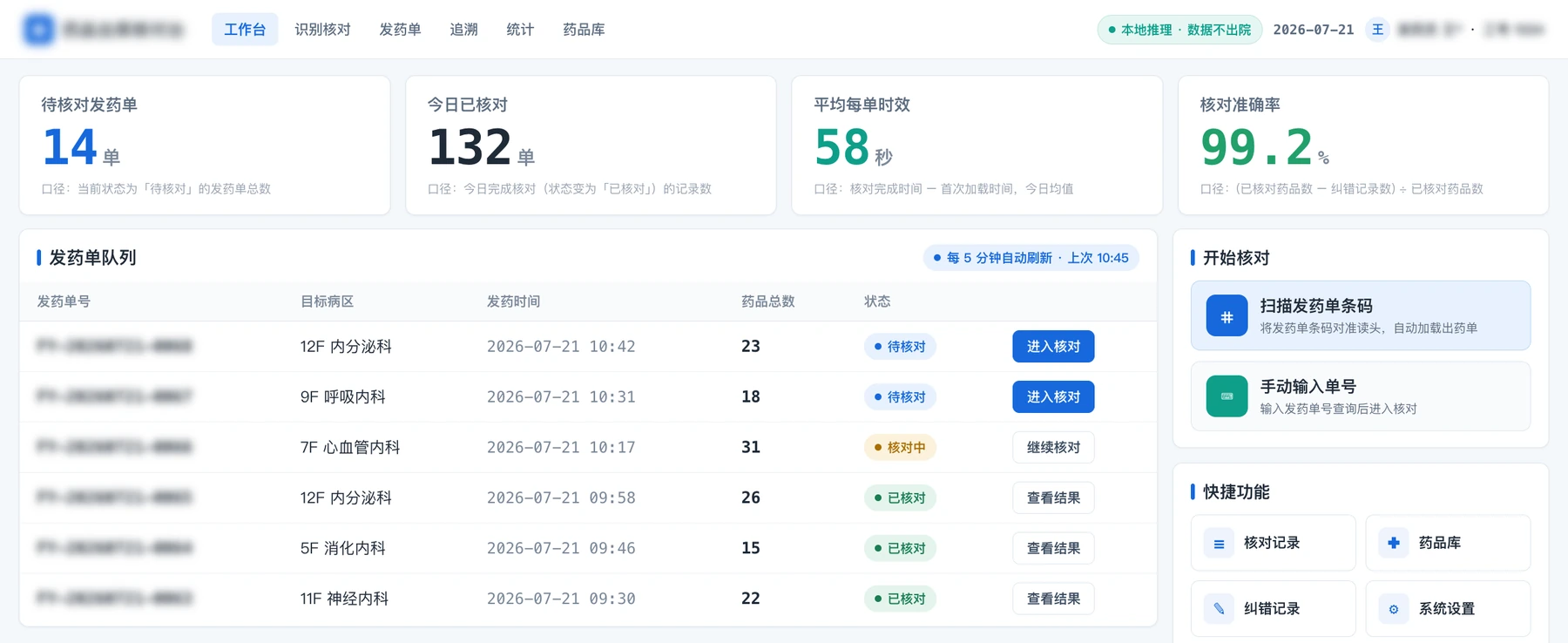Open the 药品库 shortcut tile
The height and width of the screenshot is (643, 1568).
[1448, 543]
